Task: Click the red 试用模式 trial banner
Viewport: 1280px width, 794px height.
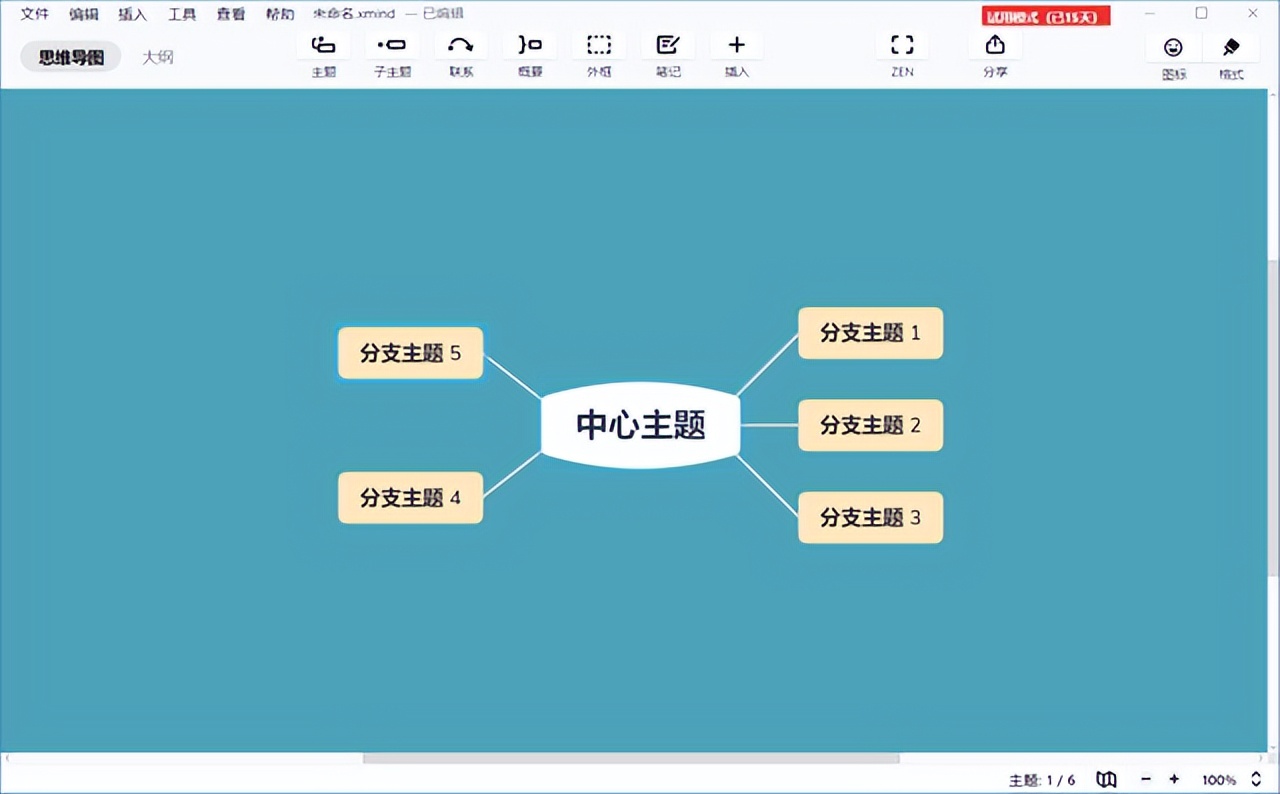Action: [x=1045, y=15]
